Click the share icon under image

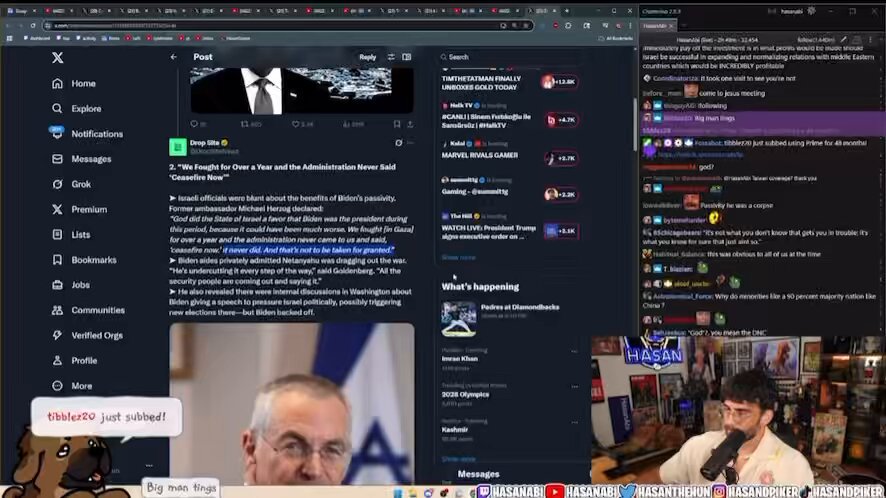[410, 124]
